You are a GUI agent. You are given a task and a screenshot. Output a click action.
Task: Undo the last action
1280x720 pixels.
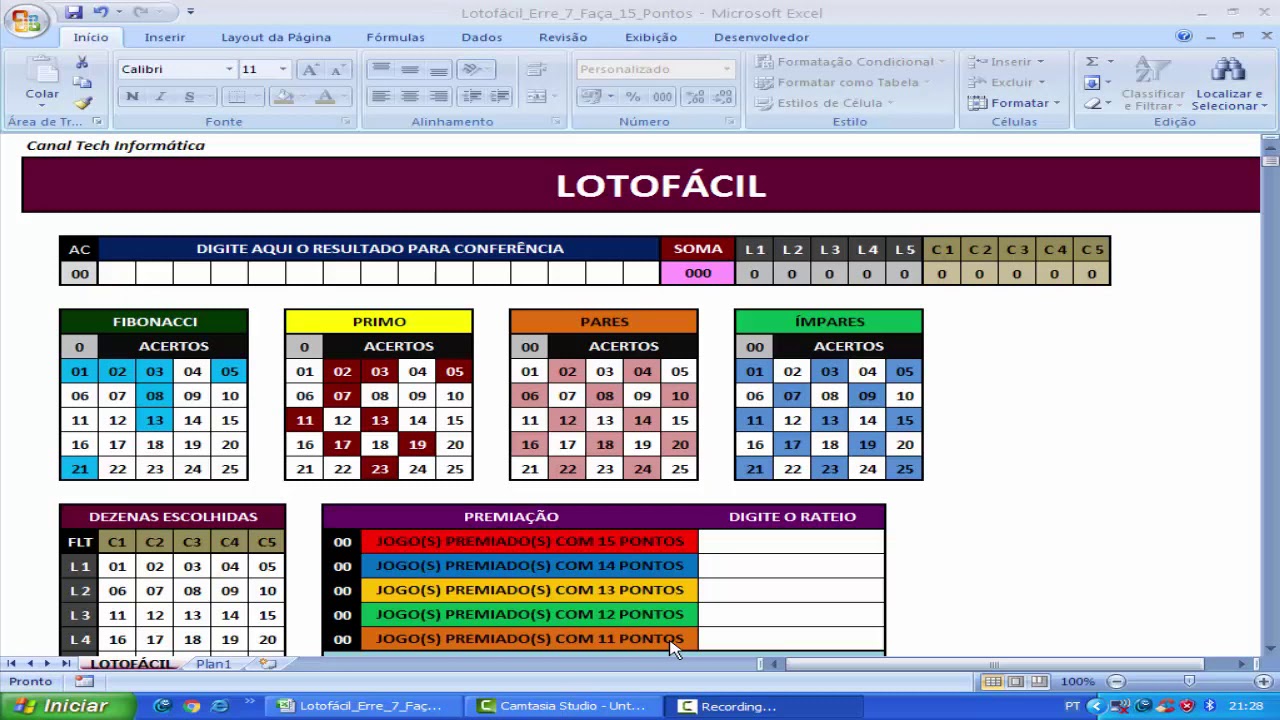100,12
